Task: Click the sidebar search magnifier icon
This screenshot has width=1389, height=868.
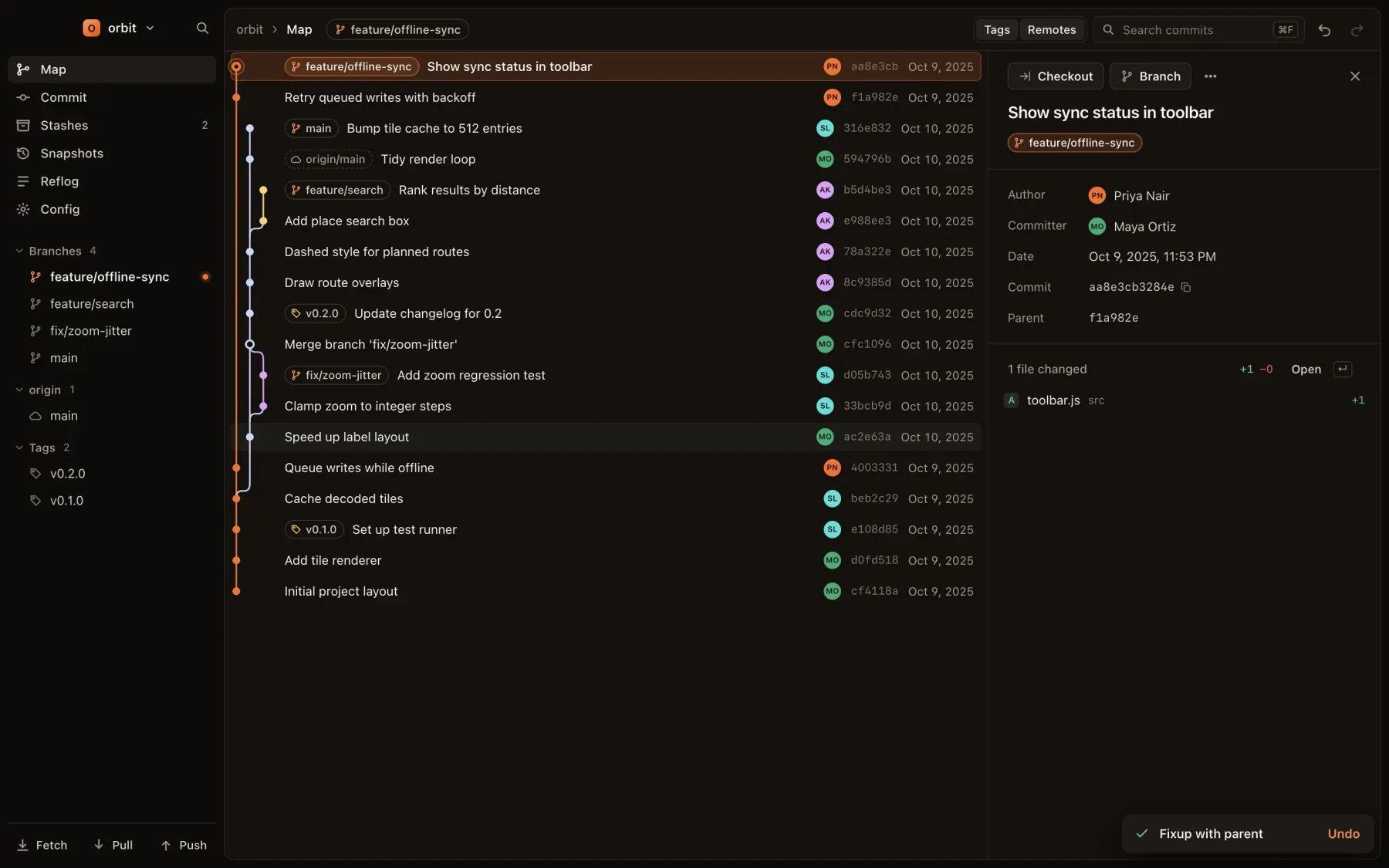Action: tap(202, 29)
